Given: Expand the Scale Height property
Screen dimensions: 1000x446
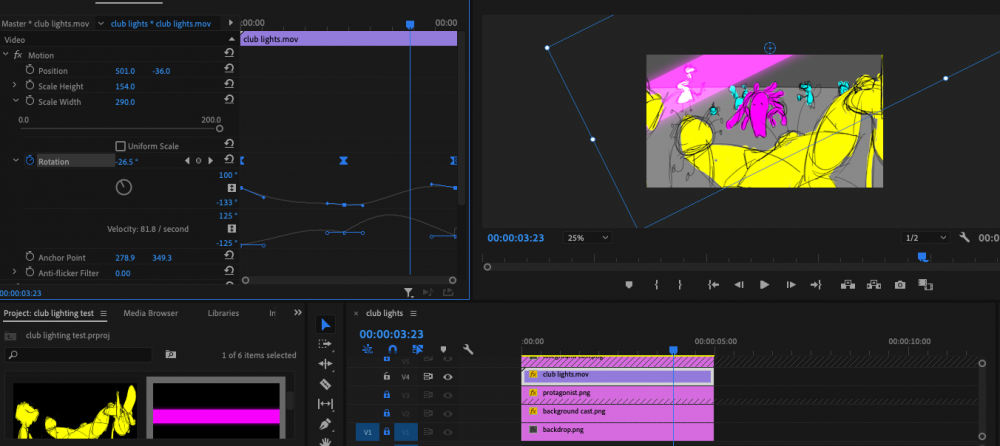Looking at the screenshot, I should [x=15, y=86].
